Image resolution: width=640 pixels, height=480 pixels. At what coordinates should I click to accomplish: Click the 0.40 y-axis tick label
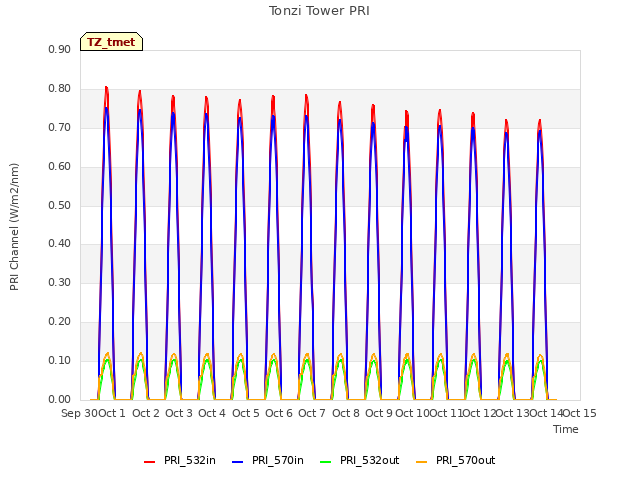tap(60, 244)
